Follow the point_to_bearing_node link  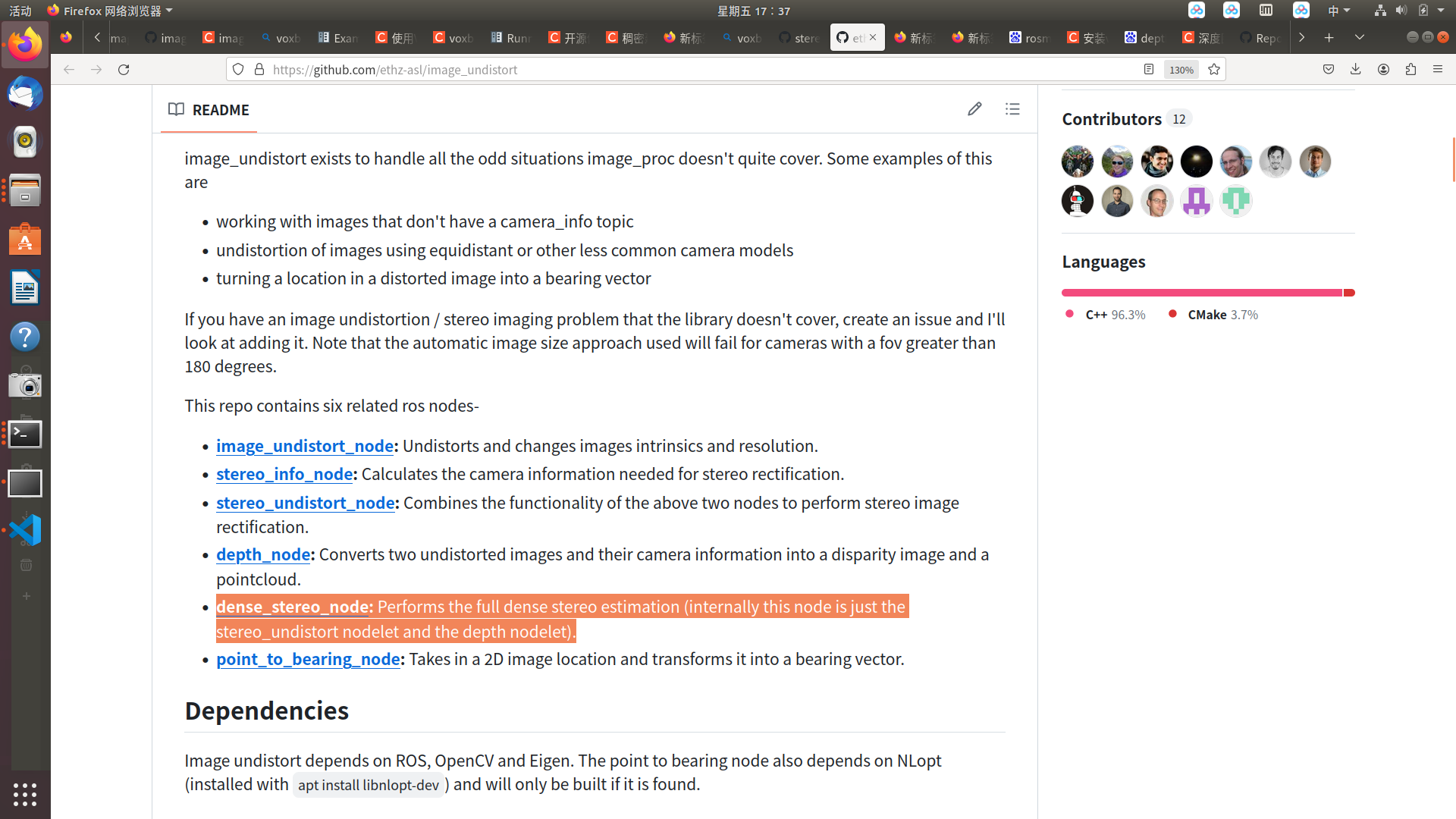click(308, 659)
